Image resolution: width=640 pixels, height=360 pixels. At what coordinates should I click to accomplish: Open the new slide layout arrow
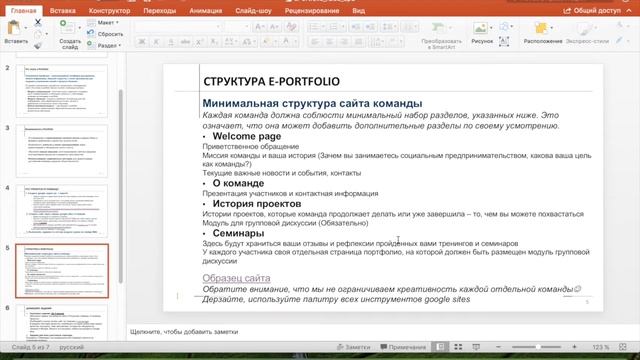point(79,28)
